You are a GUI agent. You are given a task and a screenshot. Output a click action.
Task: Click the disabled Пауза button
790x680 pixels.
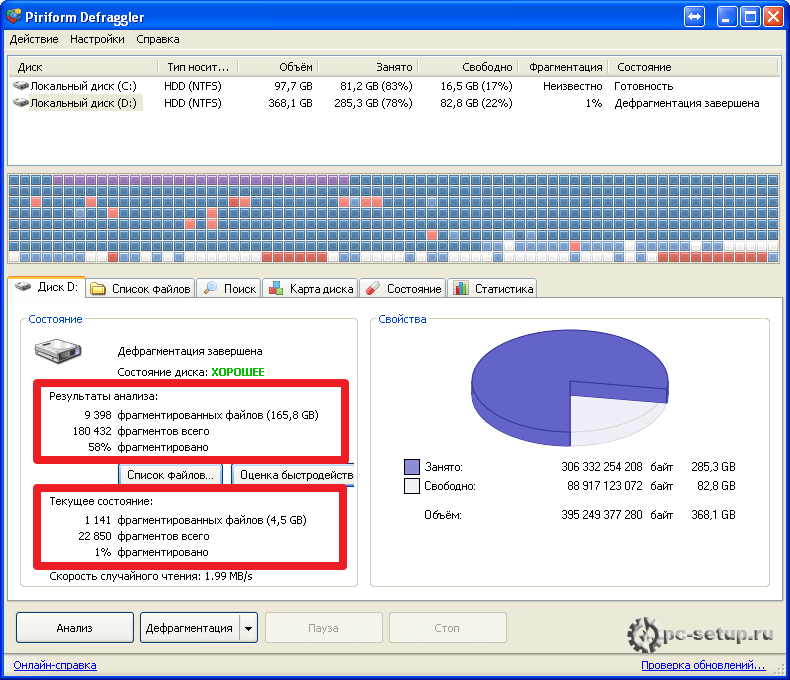click(x=323, y=628)
